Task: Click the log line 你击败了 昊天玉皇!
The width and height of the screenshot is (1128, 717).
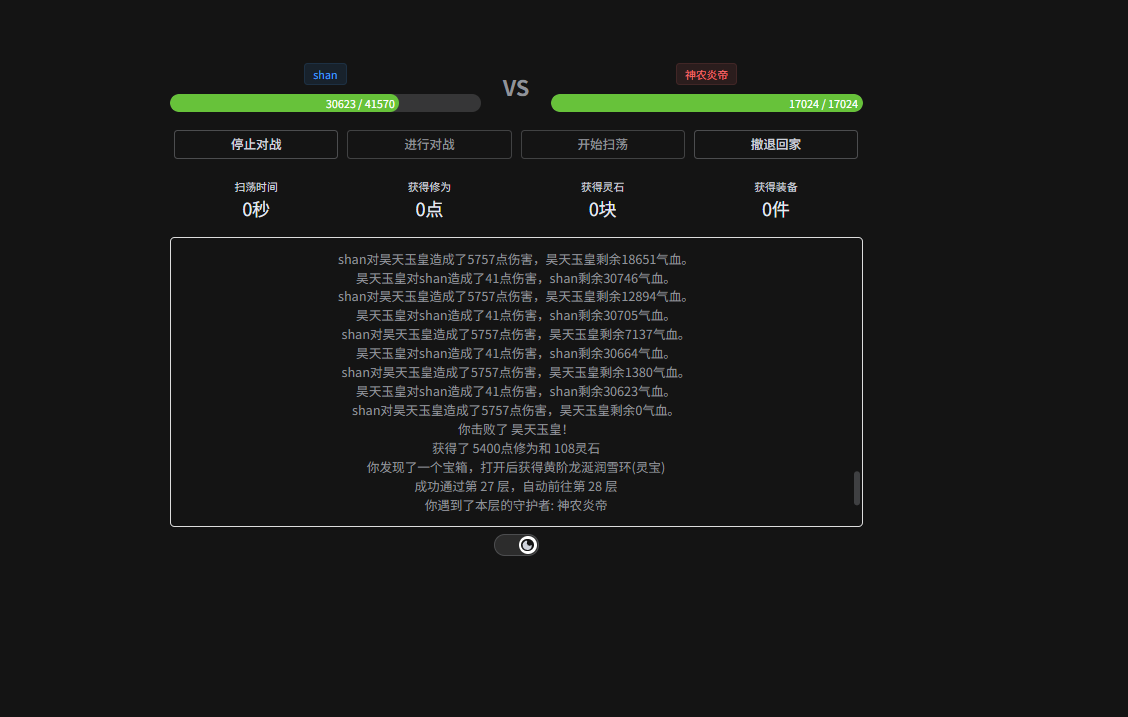Action: (x=516, y=429)
